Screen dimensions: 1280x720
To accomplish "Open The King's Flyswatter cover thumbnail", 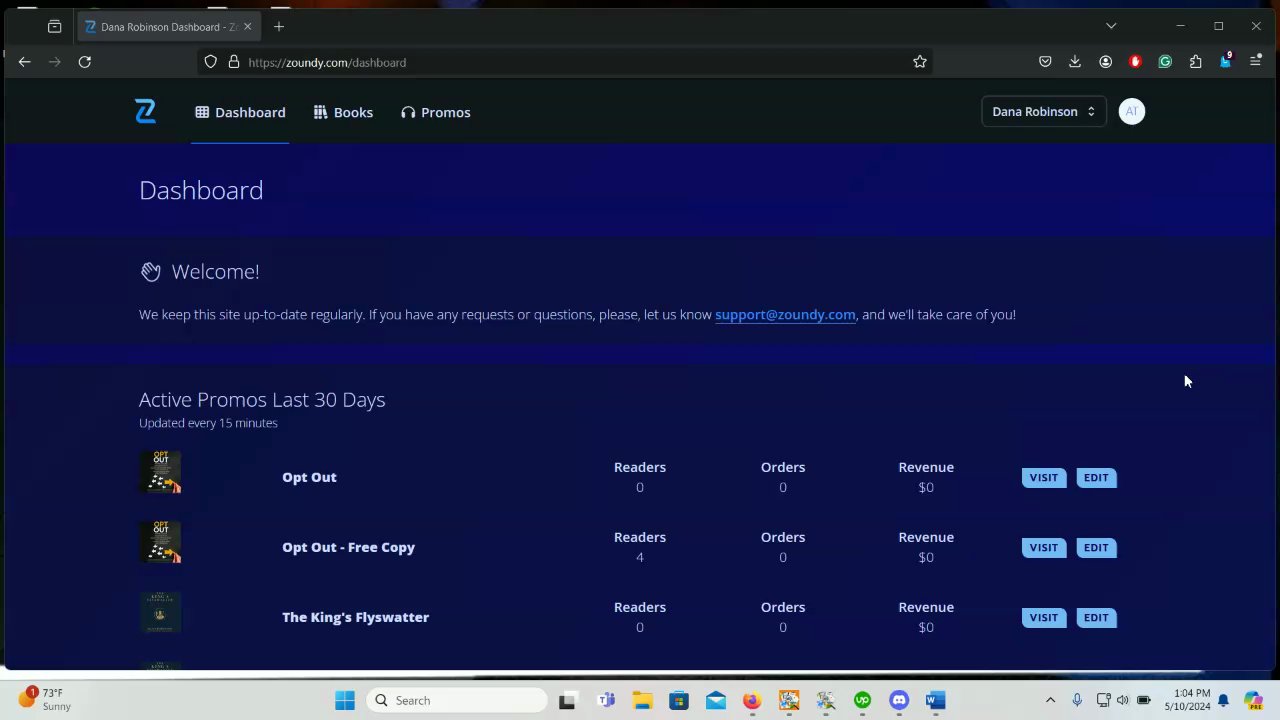I will click(160, 612).
